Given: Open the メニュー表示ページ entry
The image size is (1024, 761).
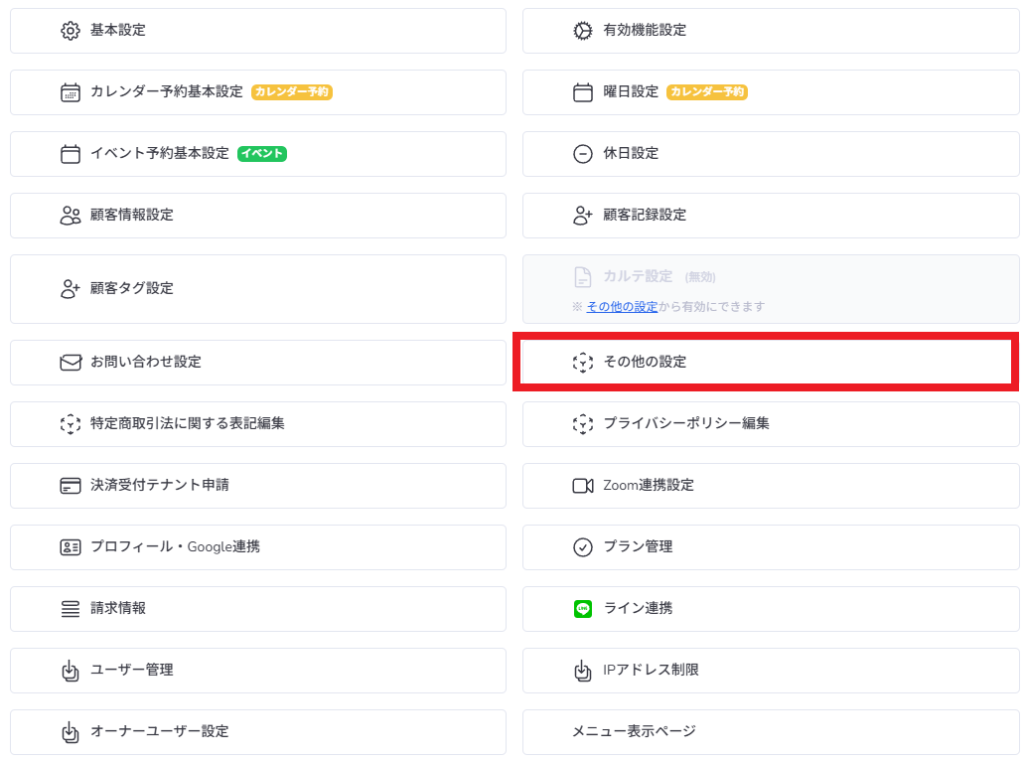Looking at the screenshot, I should click(633, 732).
